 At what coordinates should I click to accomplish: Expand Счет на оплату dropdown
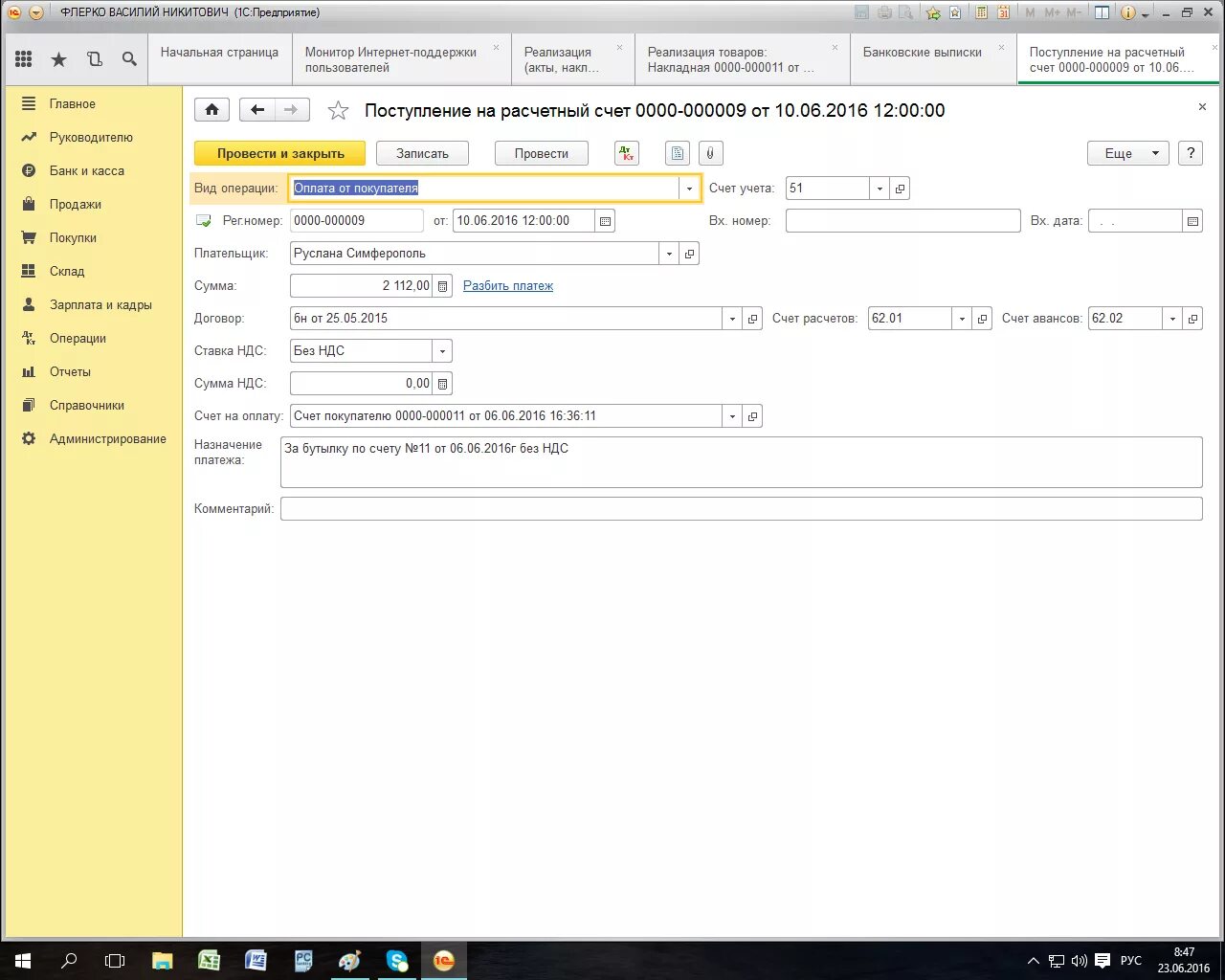tap(732, 416)
